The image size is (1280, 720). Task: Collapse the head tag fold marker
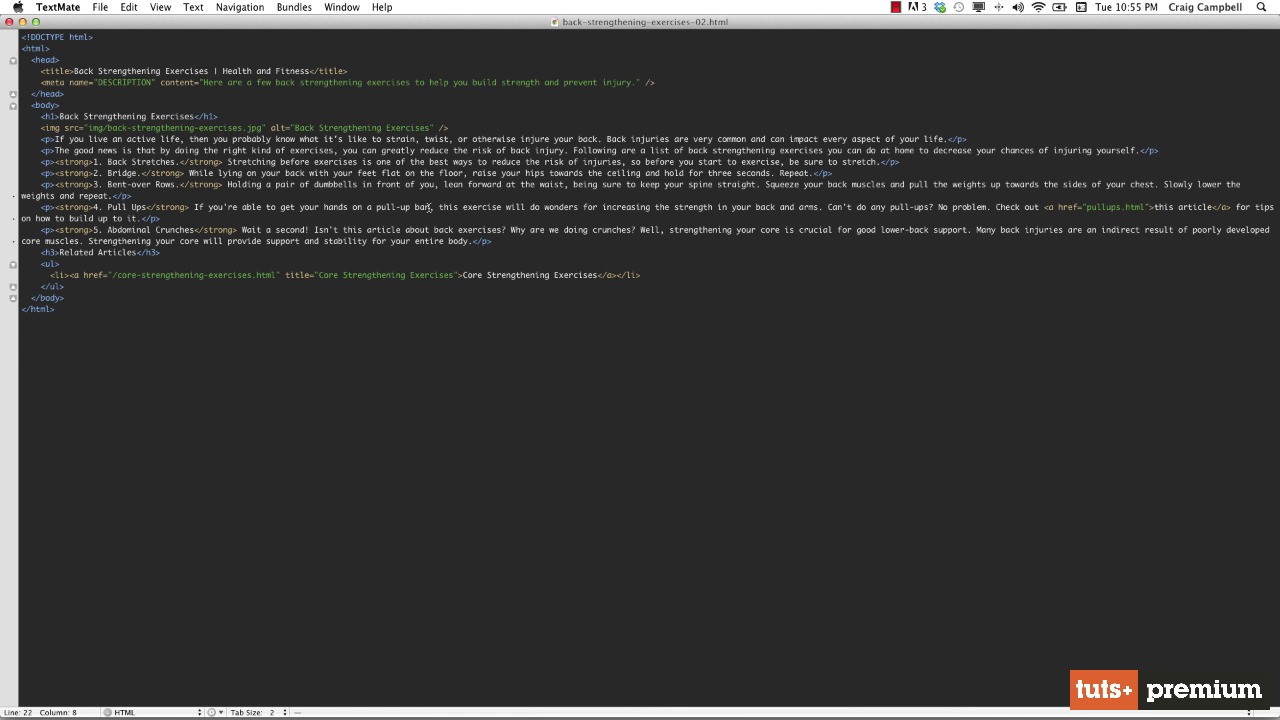13,60
